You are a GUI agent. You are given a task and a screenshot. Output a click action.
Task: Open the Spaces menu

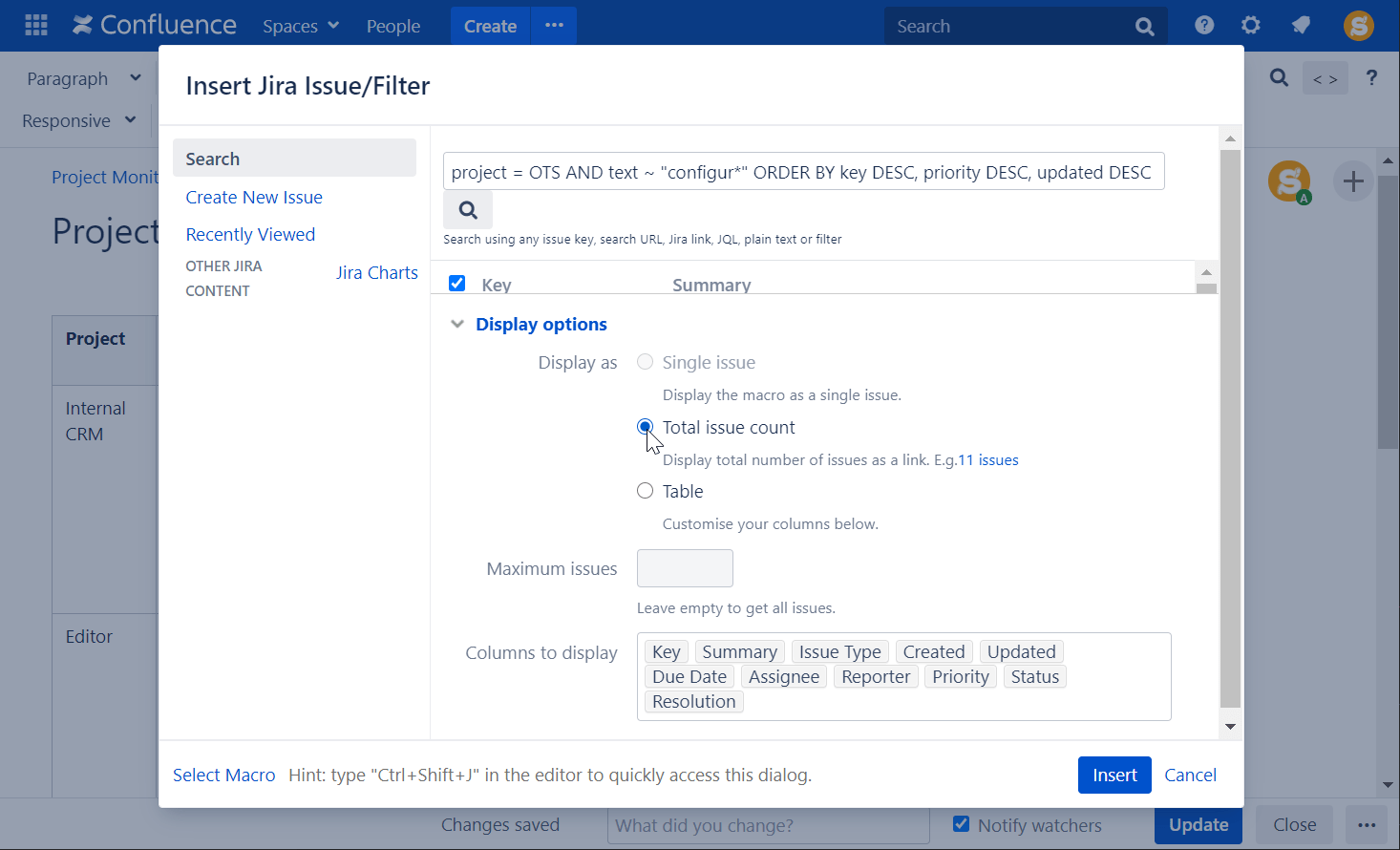(300, 26)
